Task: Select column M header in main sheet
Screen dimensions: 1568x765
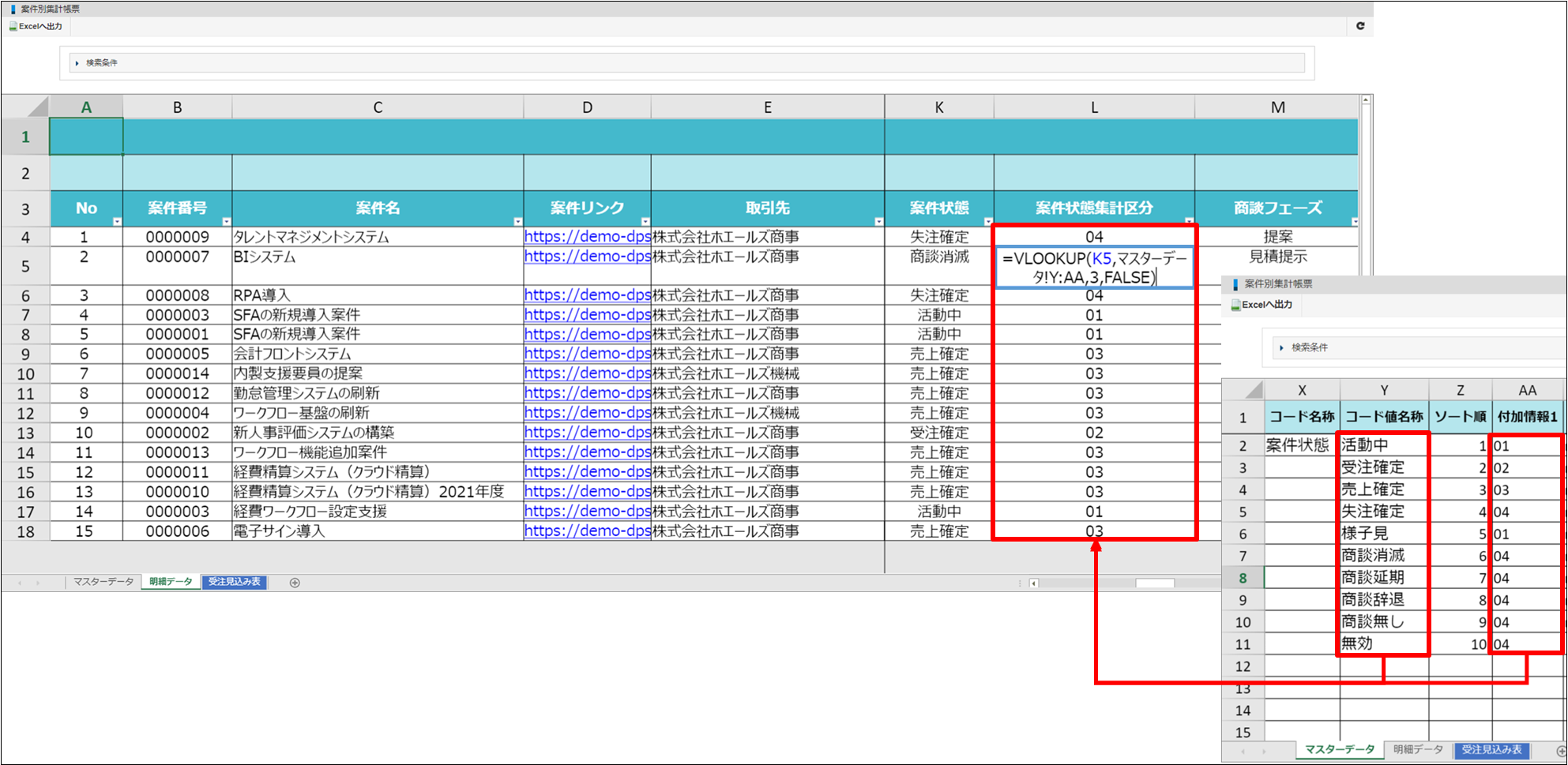Action: click(1277, 107)
